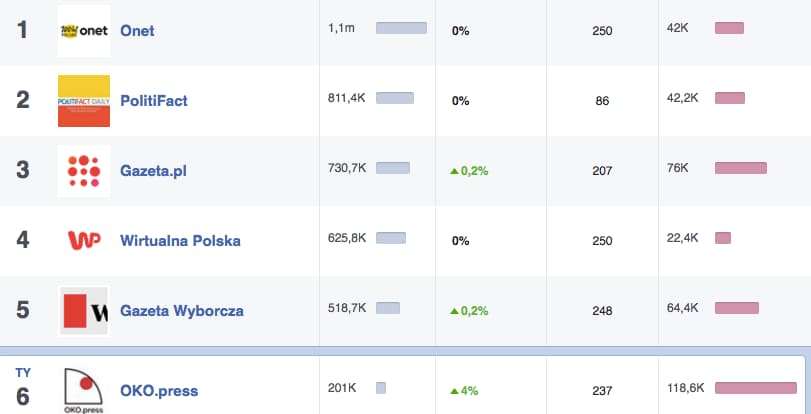Open the OKO.press page link

pos(159,391)
